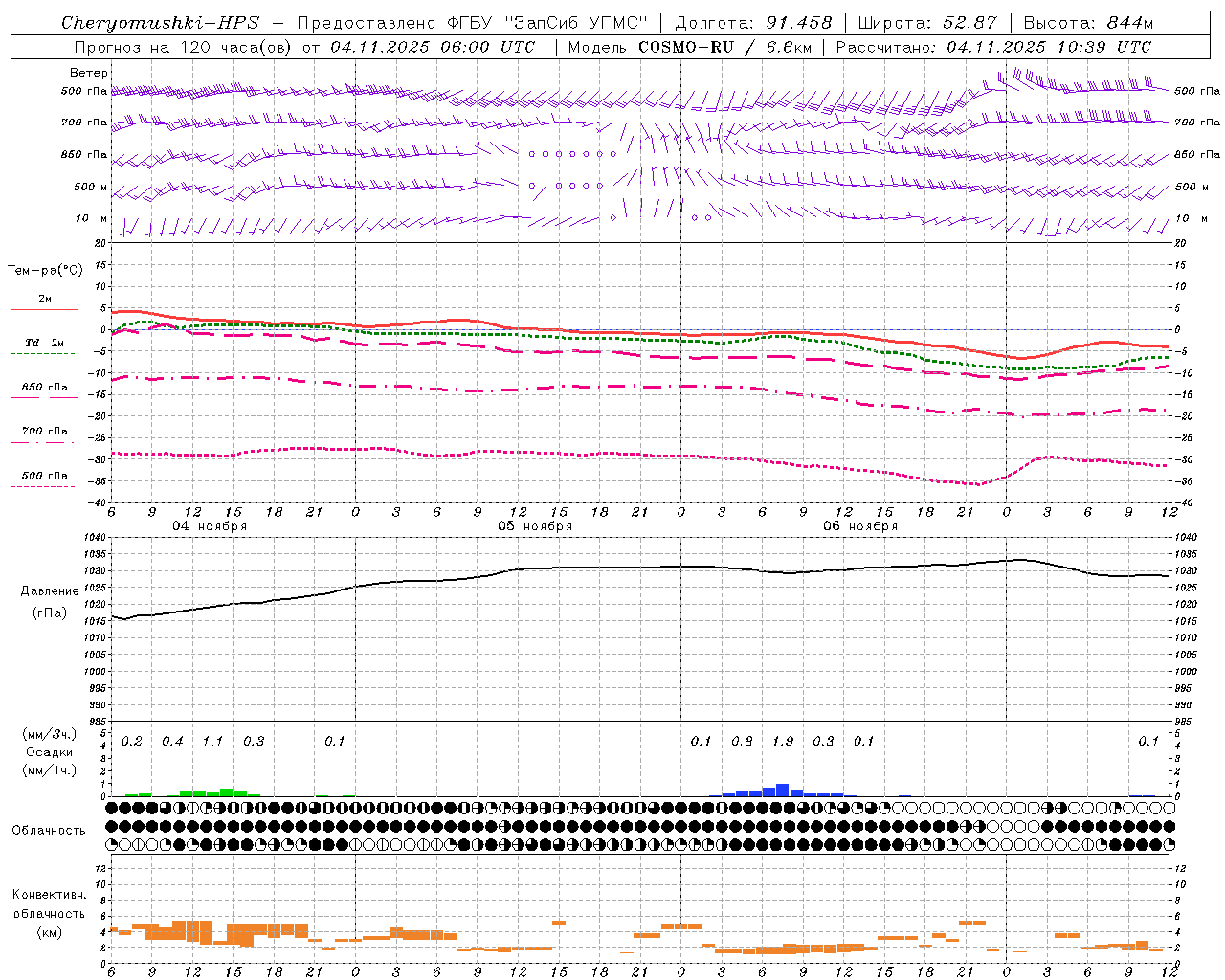
Task: Click the (мм/1ч.) precipitation unit label
Action: [50, 770]
